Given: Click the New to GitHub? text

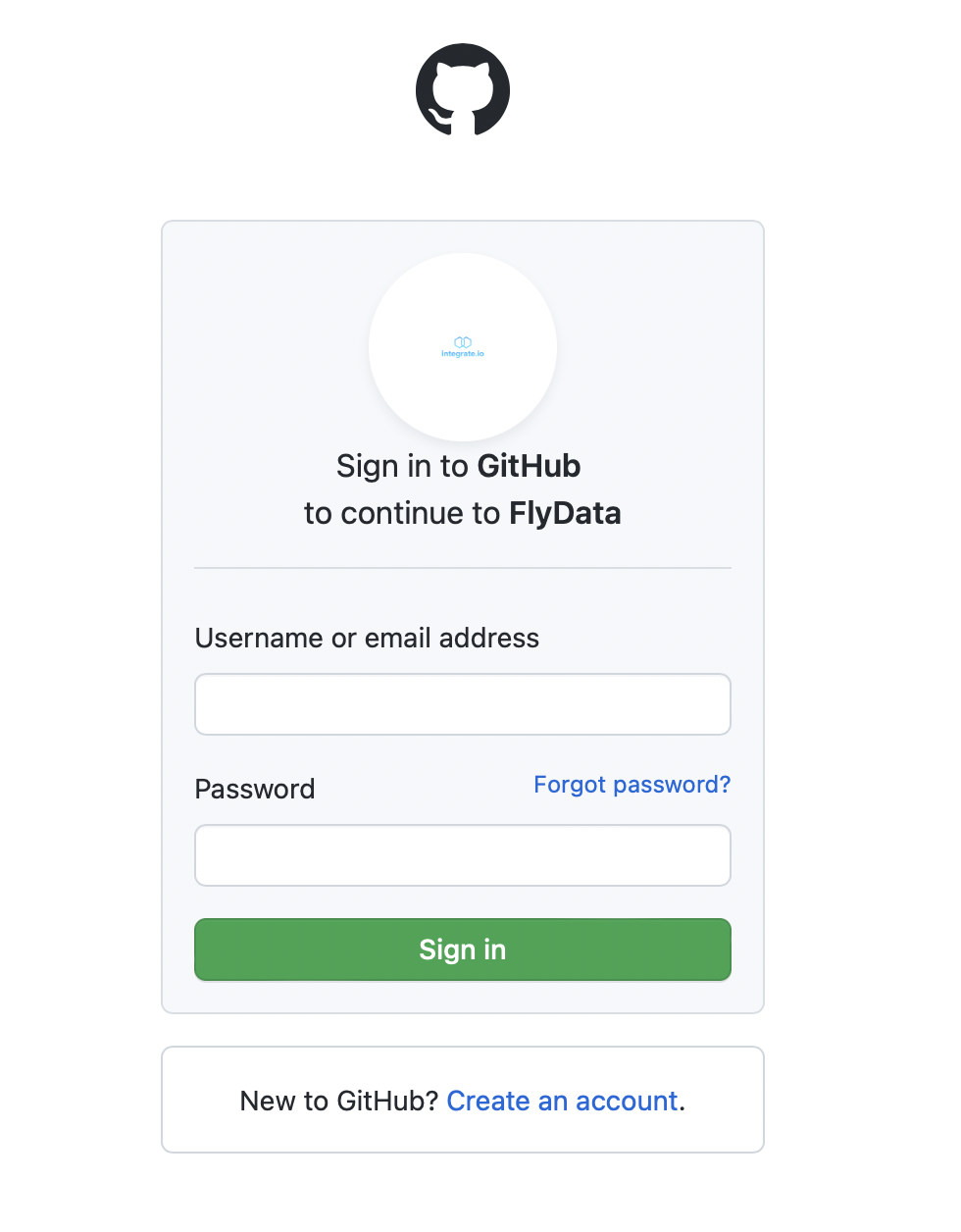Looking at the screenshot, I should [338, 1101].
